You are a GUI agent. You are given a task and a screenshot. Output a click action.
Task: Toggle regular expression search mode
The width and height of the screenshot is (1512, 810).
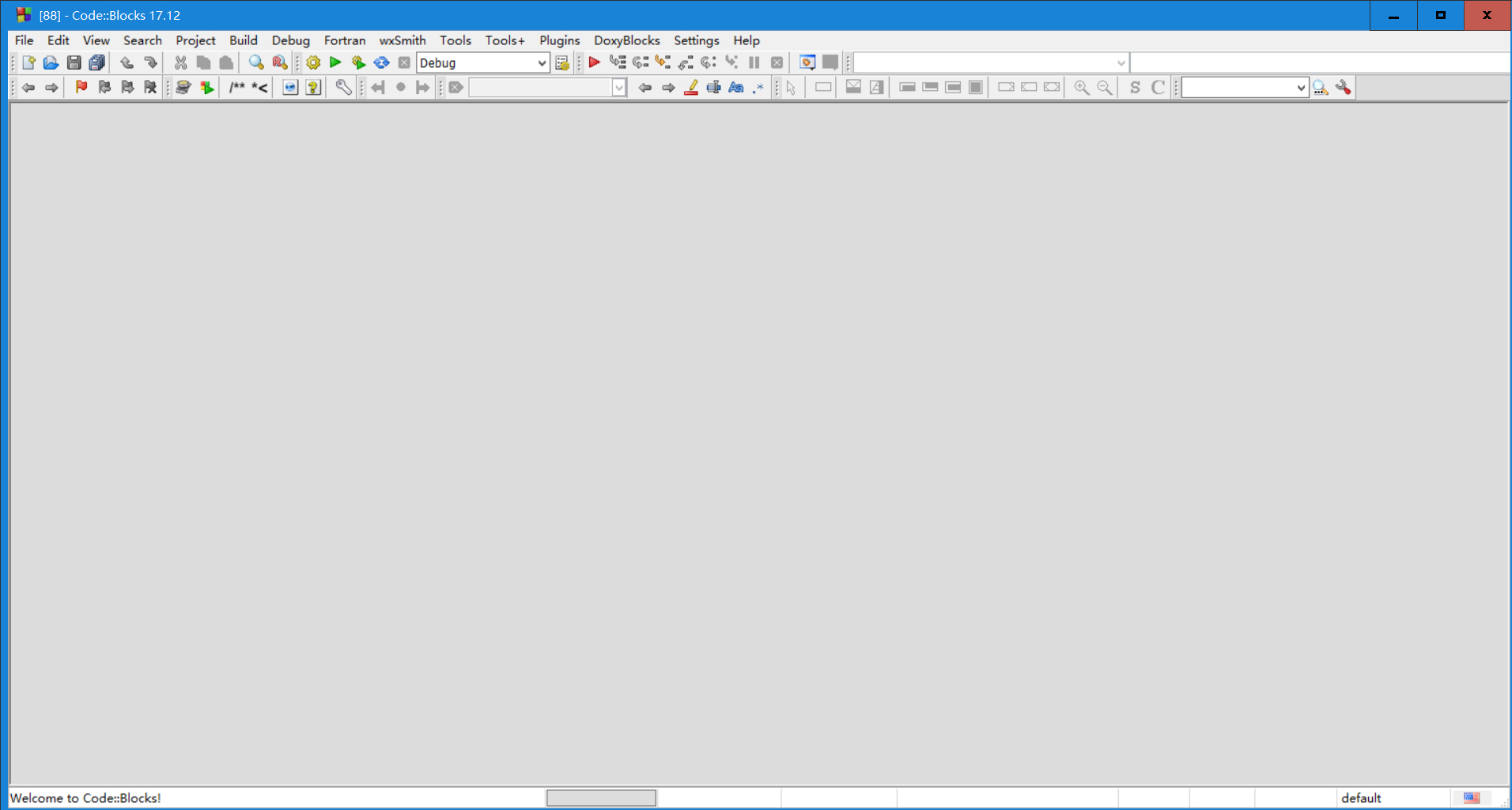[759, 87]
